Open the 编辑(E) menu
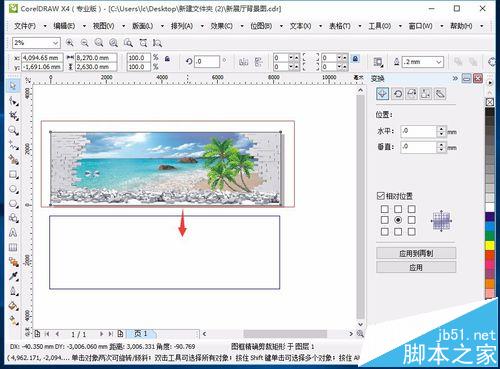Screen dimensions: 500x369 click(x=64, y=26)
